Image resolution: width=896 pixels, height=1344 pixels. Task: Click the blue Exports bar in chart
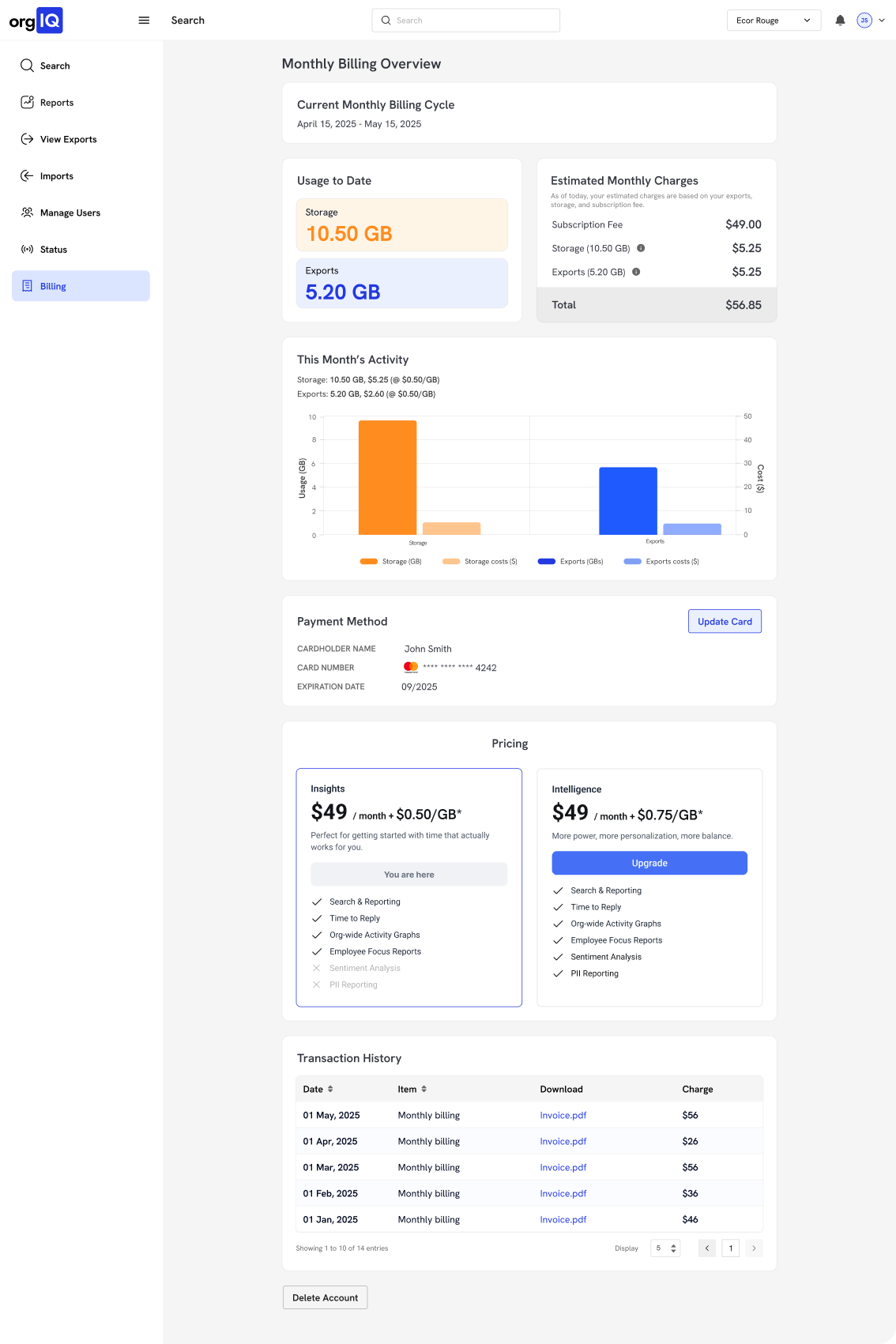pos(628,501)
